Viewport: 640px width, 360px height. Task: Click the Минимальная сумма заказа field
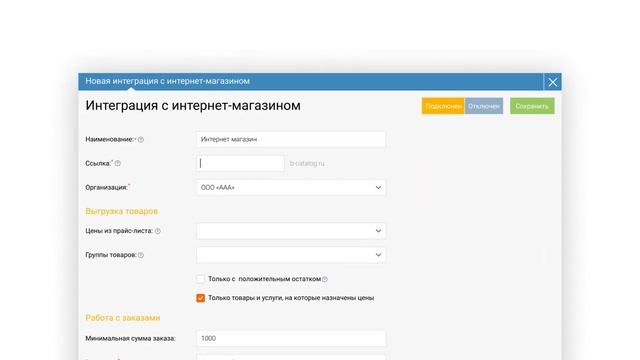[x=291, y=338]
